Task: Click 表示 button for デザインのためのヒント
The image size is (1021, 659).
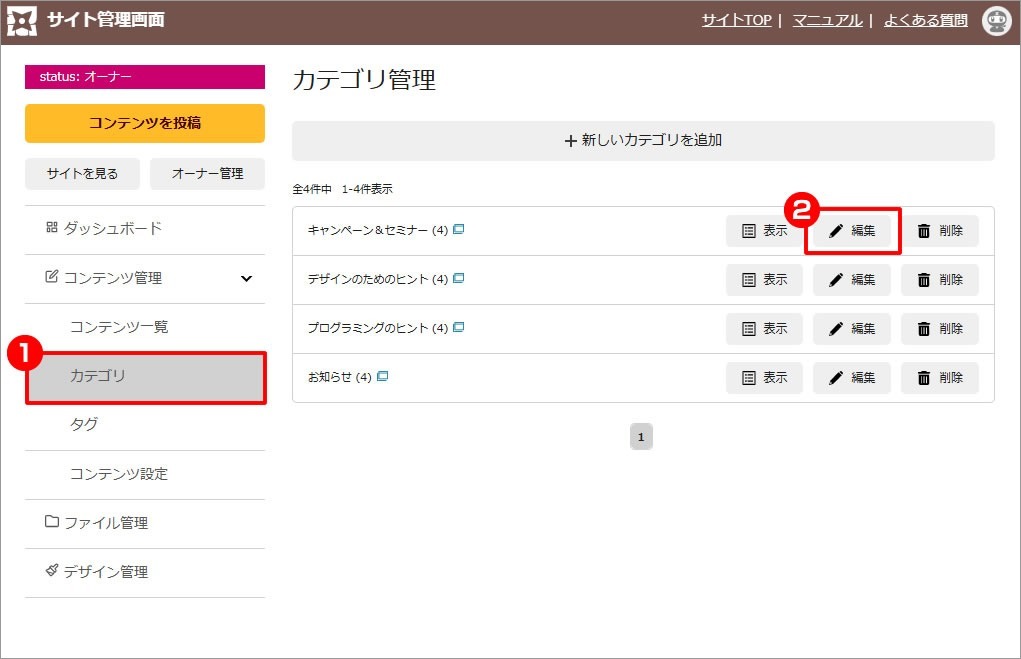Action: click(x=764, y=280)
